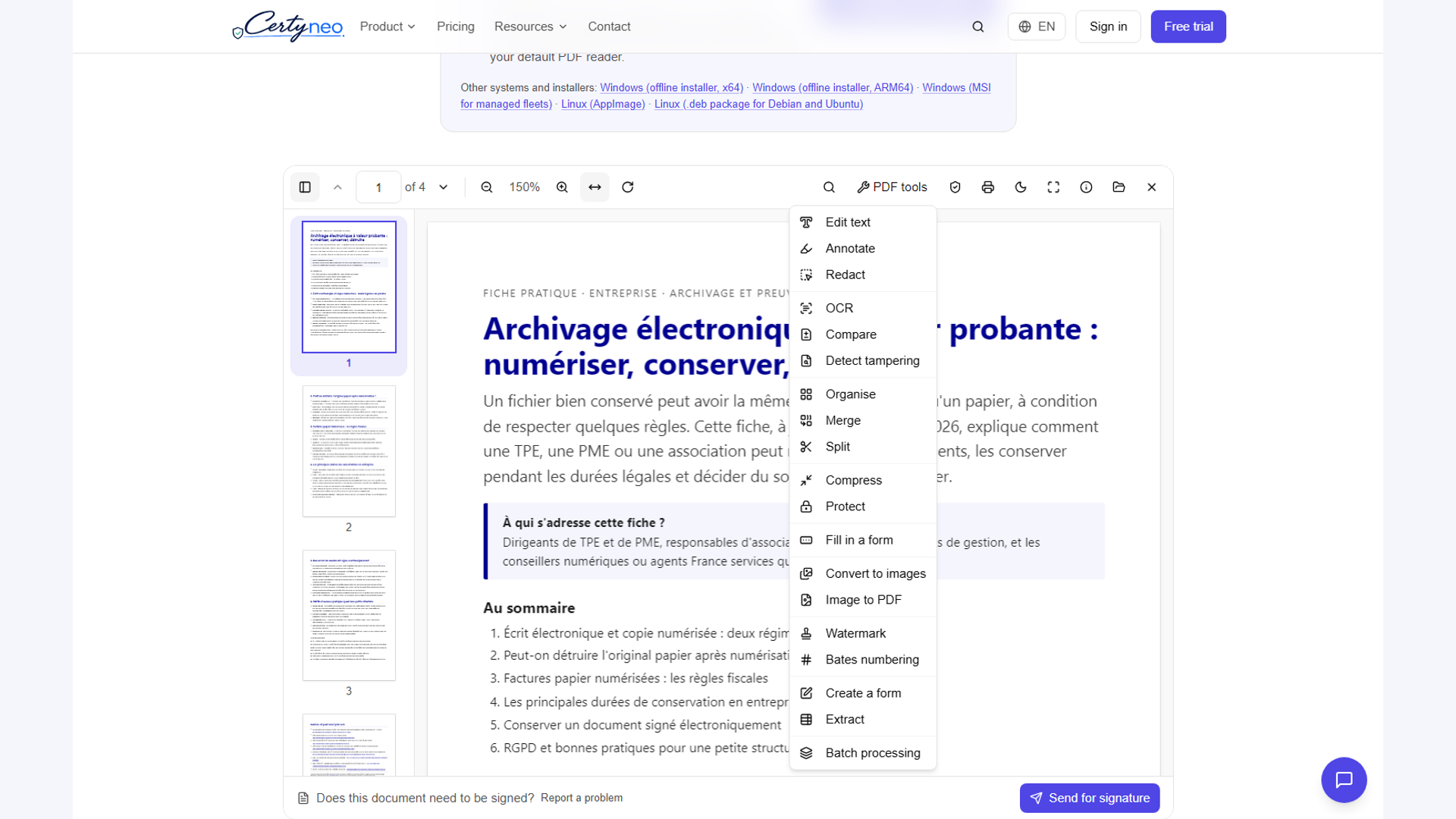Choose Redact tool

(x=863, y=275)
